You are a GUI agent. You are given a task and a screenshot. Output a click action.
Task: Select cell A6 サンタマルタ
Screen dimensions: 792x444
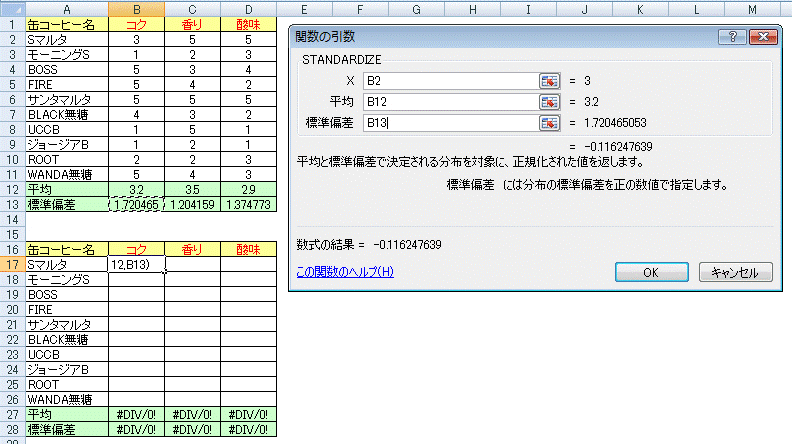(x=67, y=100)
